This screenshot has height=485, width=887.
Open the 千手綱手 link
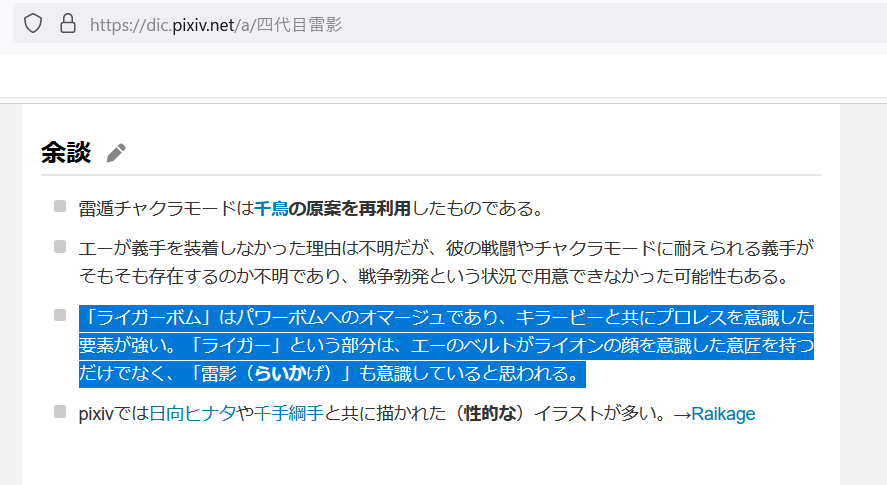point(289,414)
